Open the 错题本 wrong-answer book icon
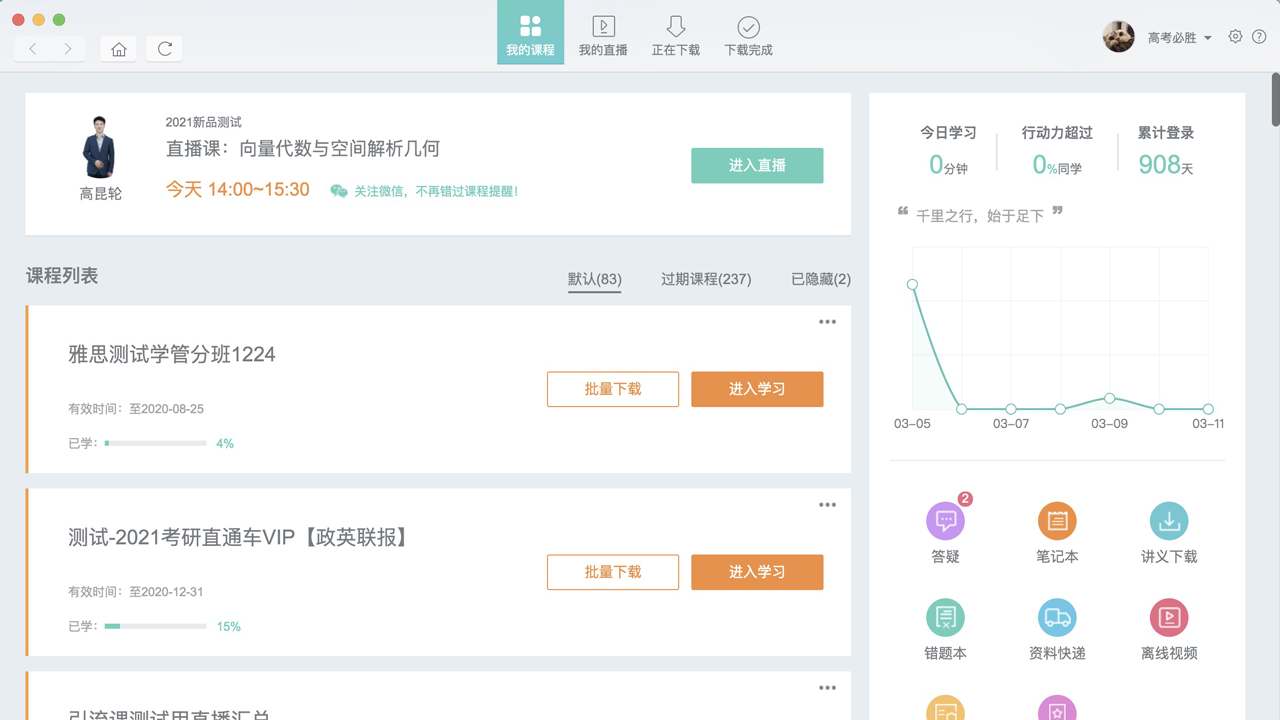This screenshot has width=1280, height=720. pyautogui.click(x=945, y=617)
